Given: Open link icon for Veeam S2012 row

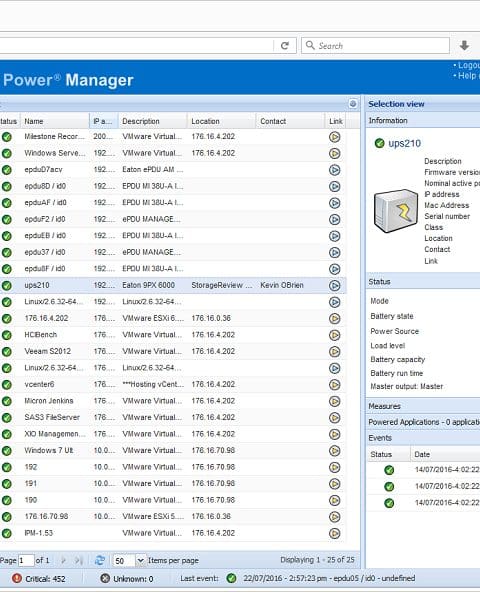Looking at the screenshot, I should tap(335, 352).
